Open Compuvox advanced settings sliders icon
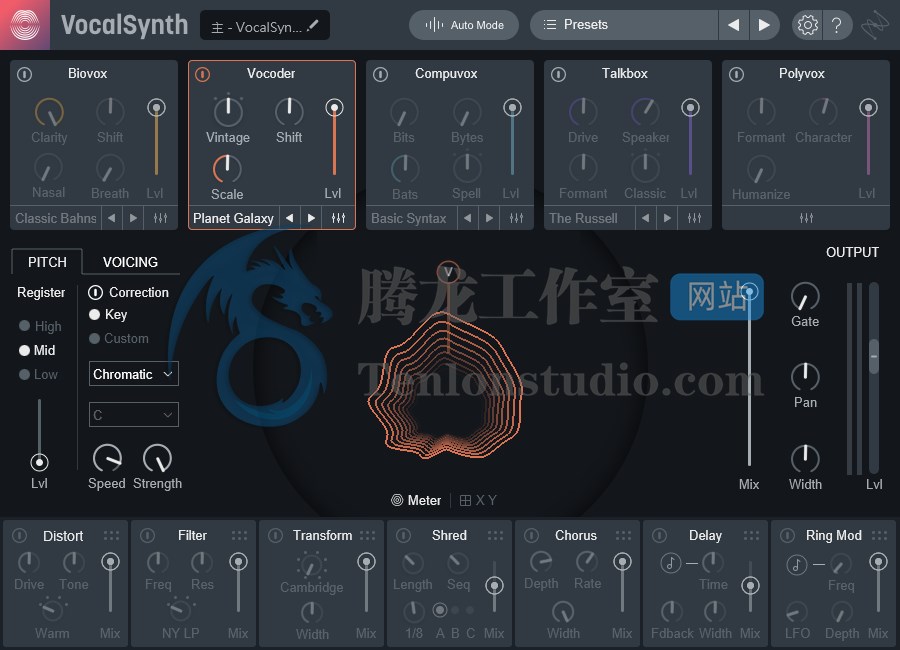The width and height of the screenshot is (900, 650). (x=517, y=218)
